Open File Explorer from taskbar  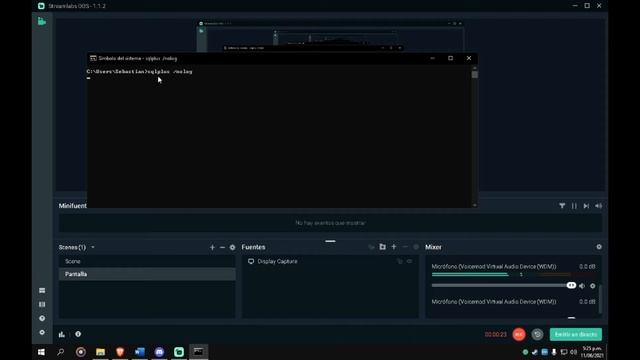pyautogui.click(x=100, y=352)
